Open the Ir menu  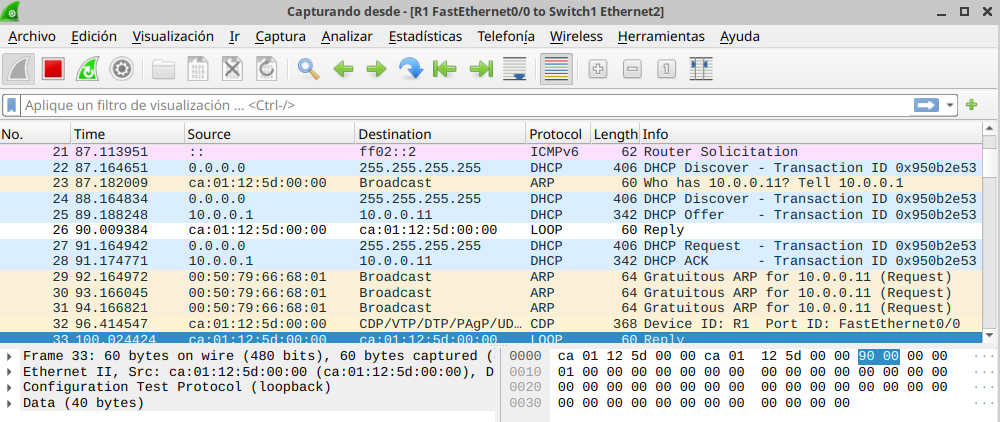click(x=234, y=36)
